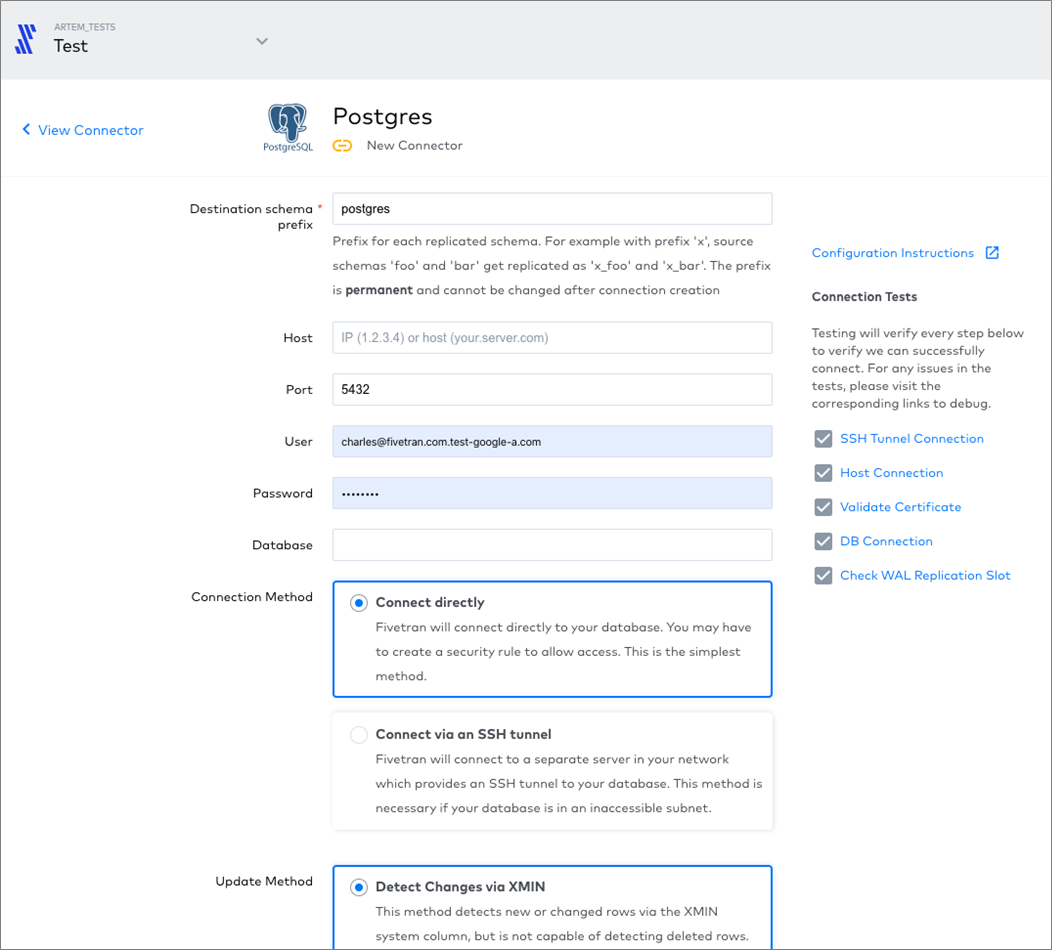Viewport: 1052px width, 950px height.
Task: Toggle the SSH Tunnel Connection checkbox
Action: click(823, 439)
